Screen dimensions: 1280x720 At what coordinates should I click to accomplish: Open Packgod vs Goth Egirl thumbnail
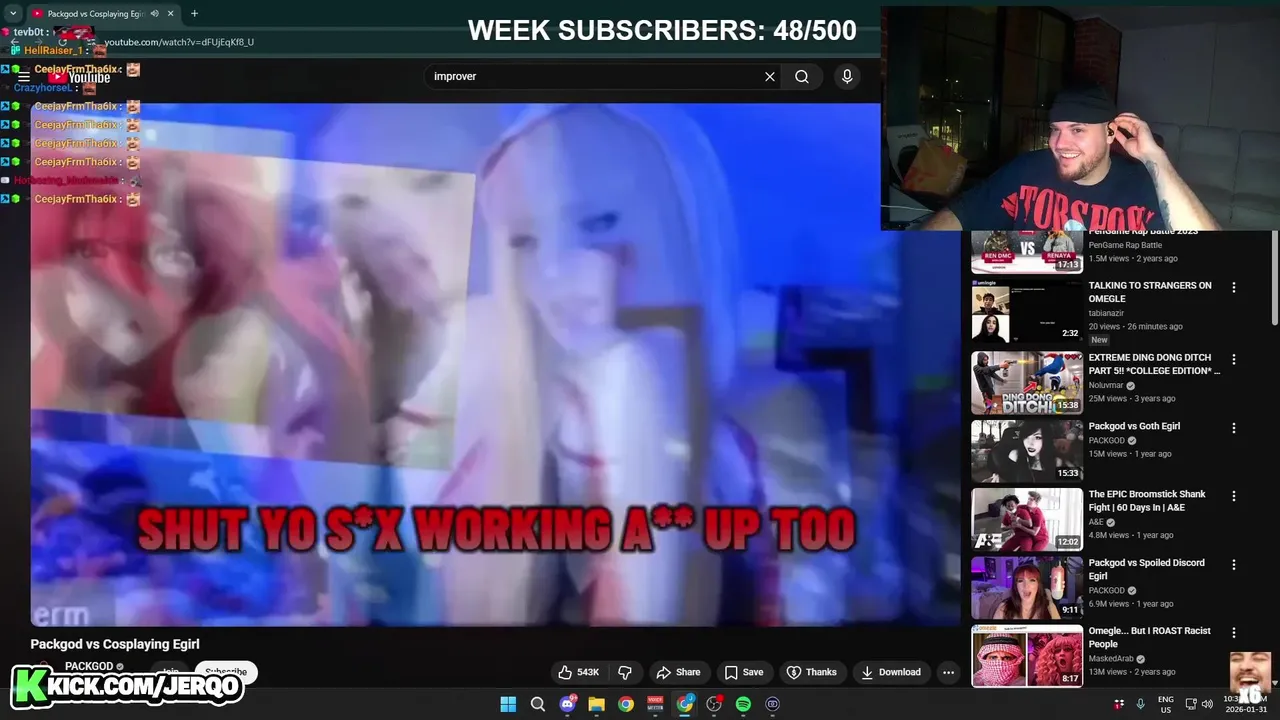(x=1027, y=451)
